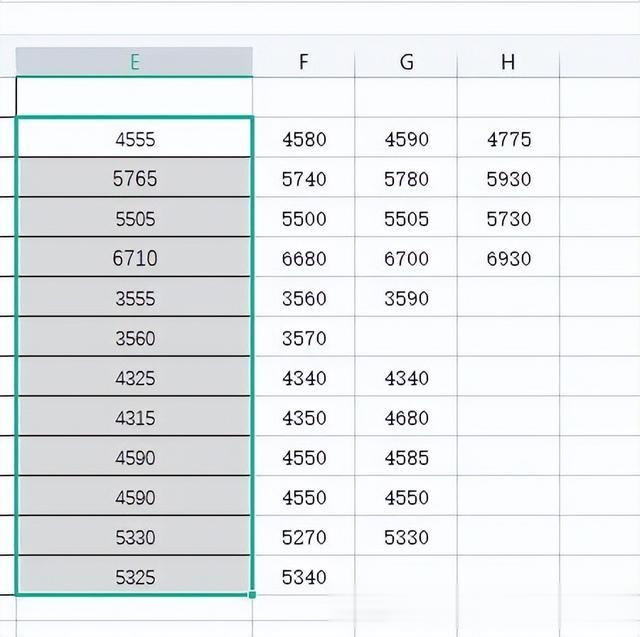
Task: Click cell containing 4585
Action: 406,456
